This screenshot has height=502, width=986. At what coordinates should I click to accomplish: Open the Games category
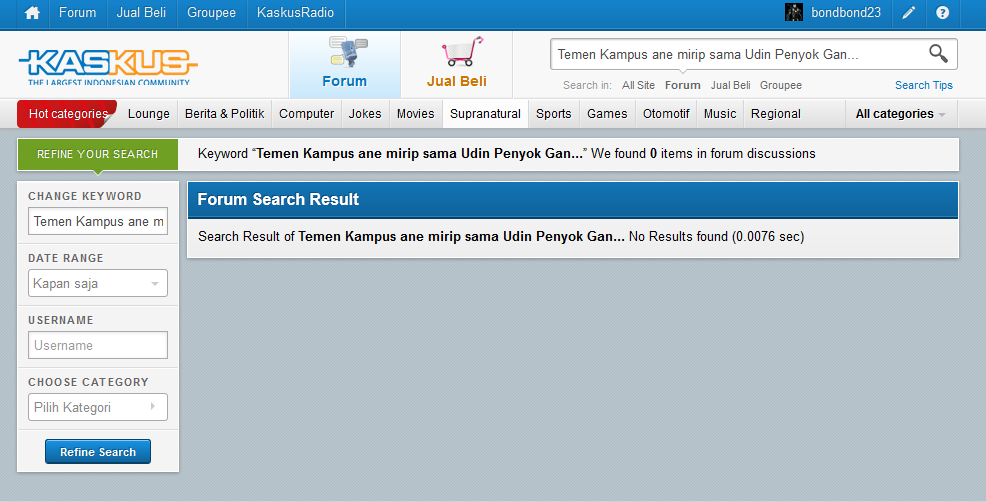click(x=607, y=114)
